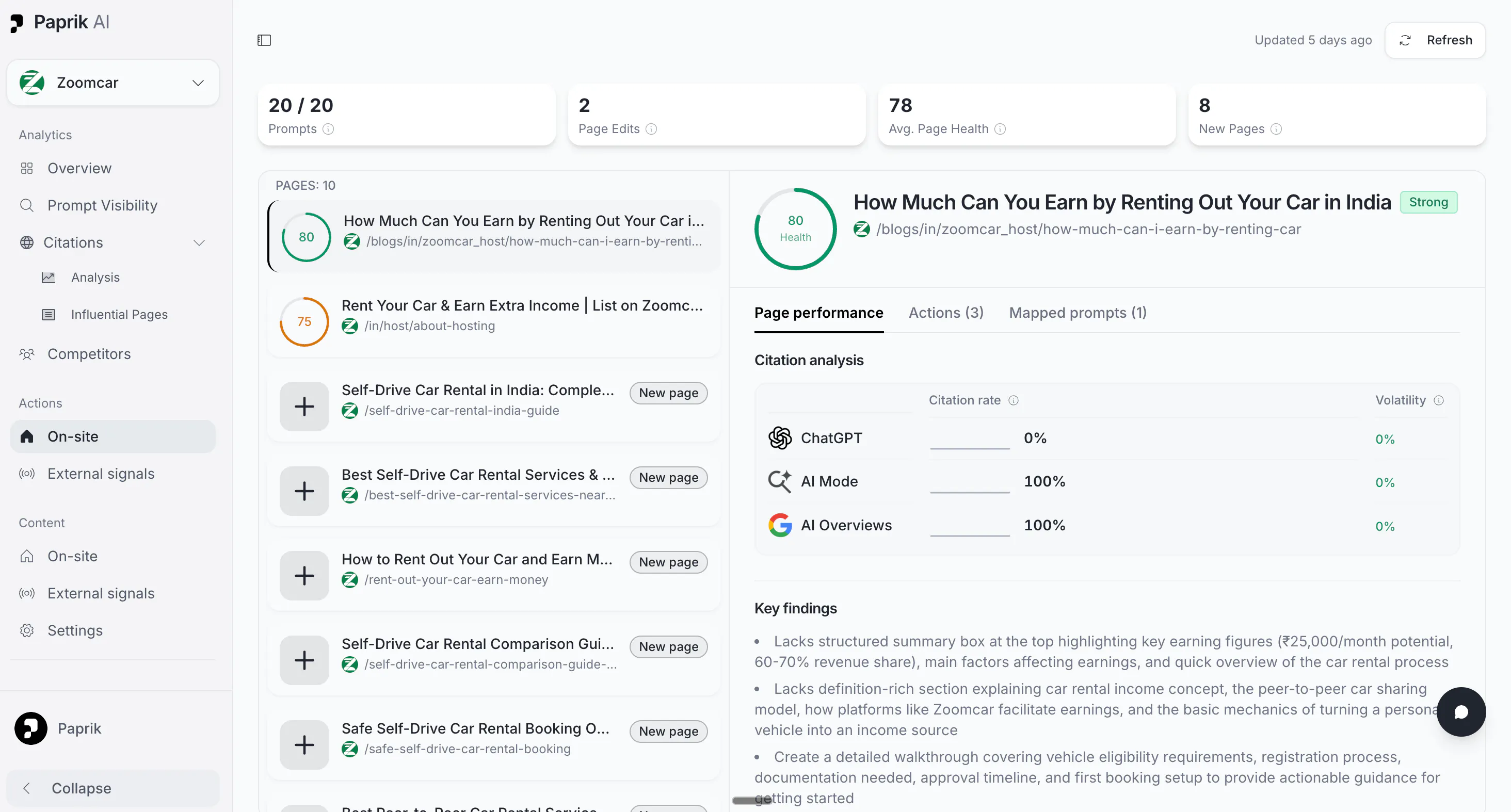Switch to the Mapped prompts (1) tab
Screen dimensions: 1511x812
point(1078,313)
